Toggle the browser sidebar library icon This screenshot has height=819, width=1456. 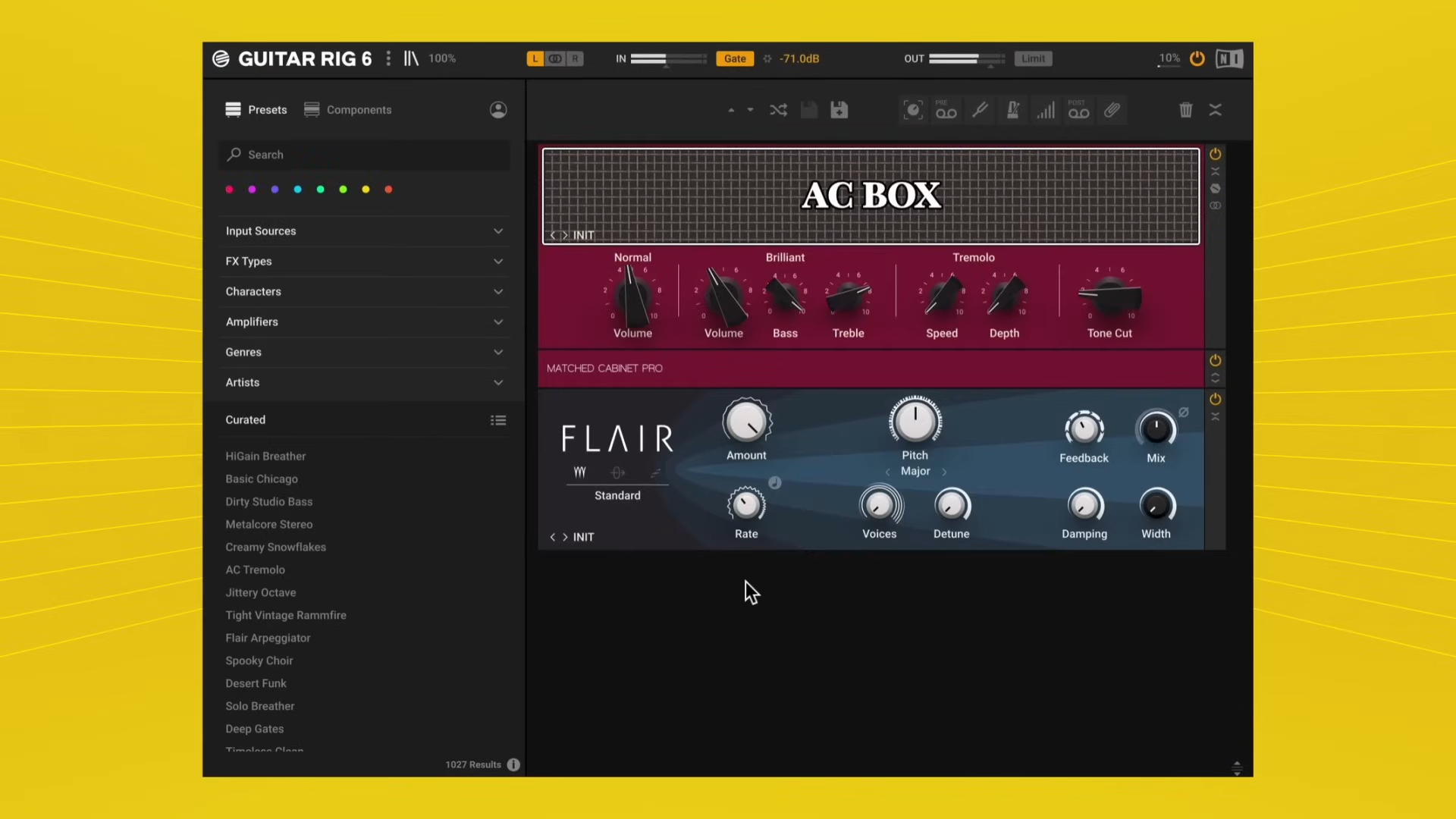(x=411, y=58)
